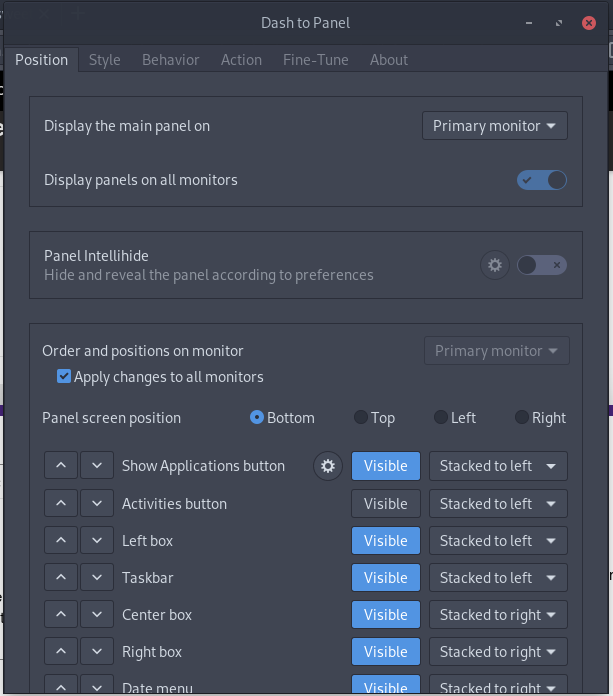The image size is (613, 696).
Task: Open Left box stacking dropdown
Action: [498, 541]
